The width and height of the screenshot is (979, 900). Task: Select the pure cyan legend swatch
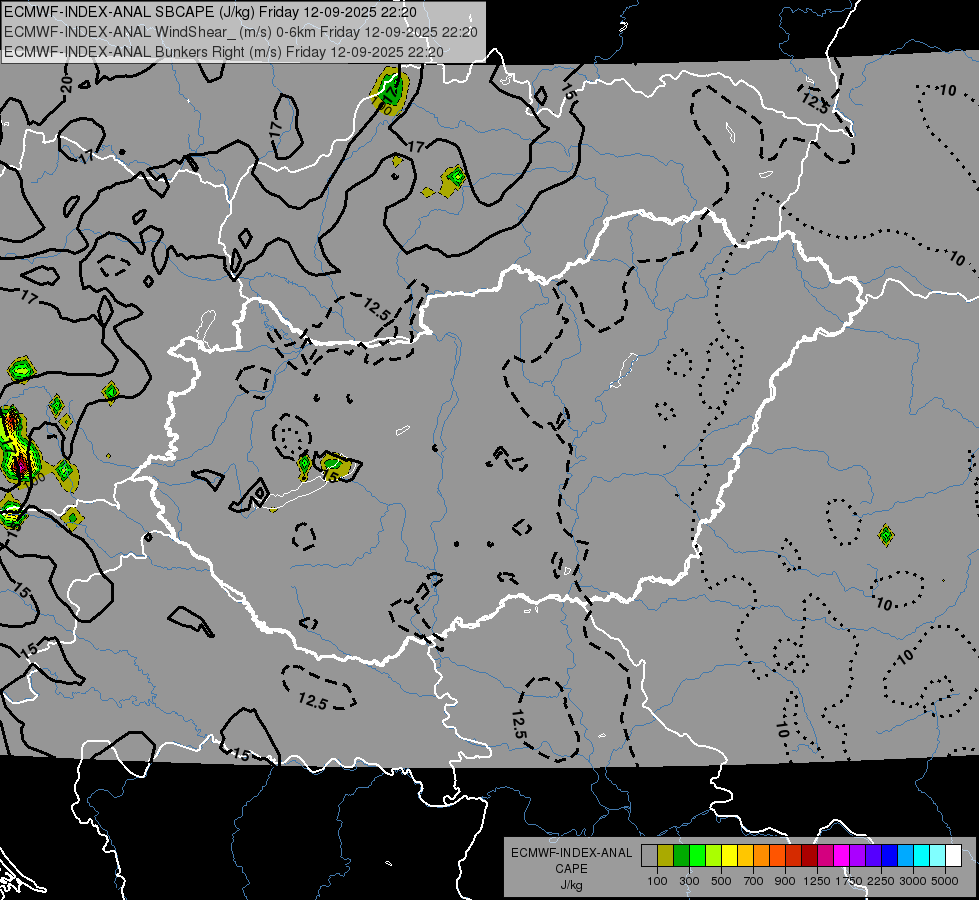(922, 856)
